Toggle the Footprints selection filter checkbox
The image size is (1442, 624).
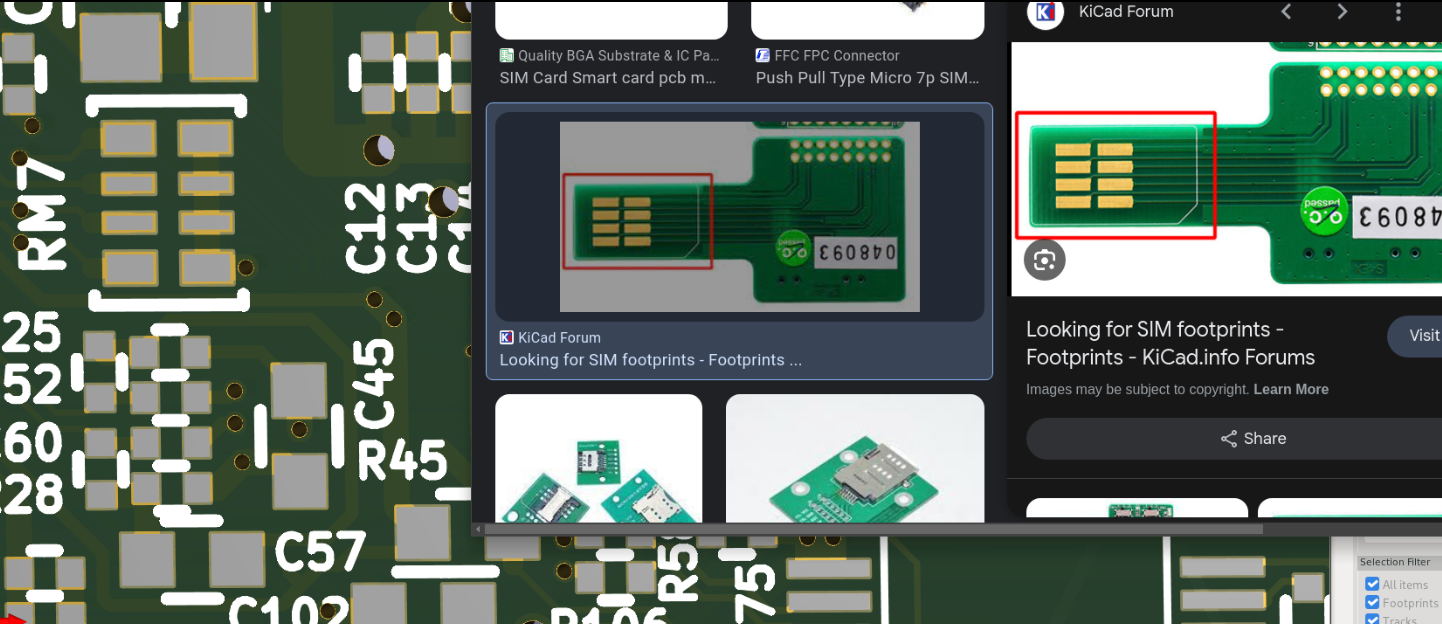[1372, 603]
